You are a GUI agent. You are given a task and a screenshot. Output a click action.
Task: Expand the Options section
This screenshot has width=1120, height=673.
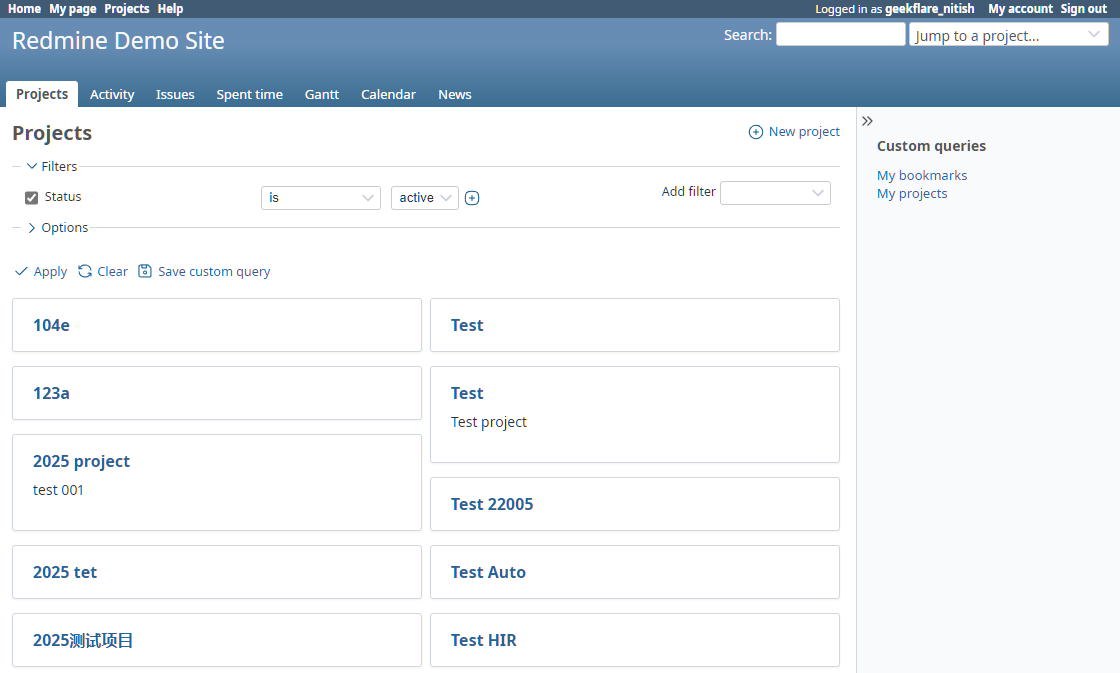pyautogui.click(x=57, y=228)
